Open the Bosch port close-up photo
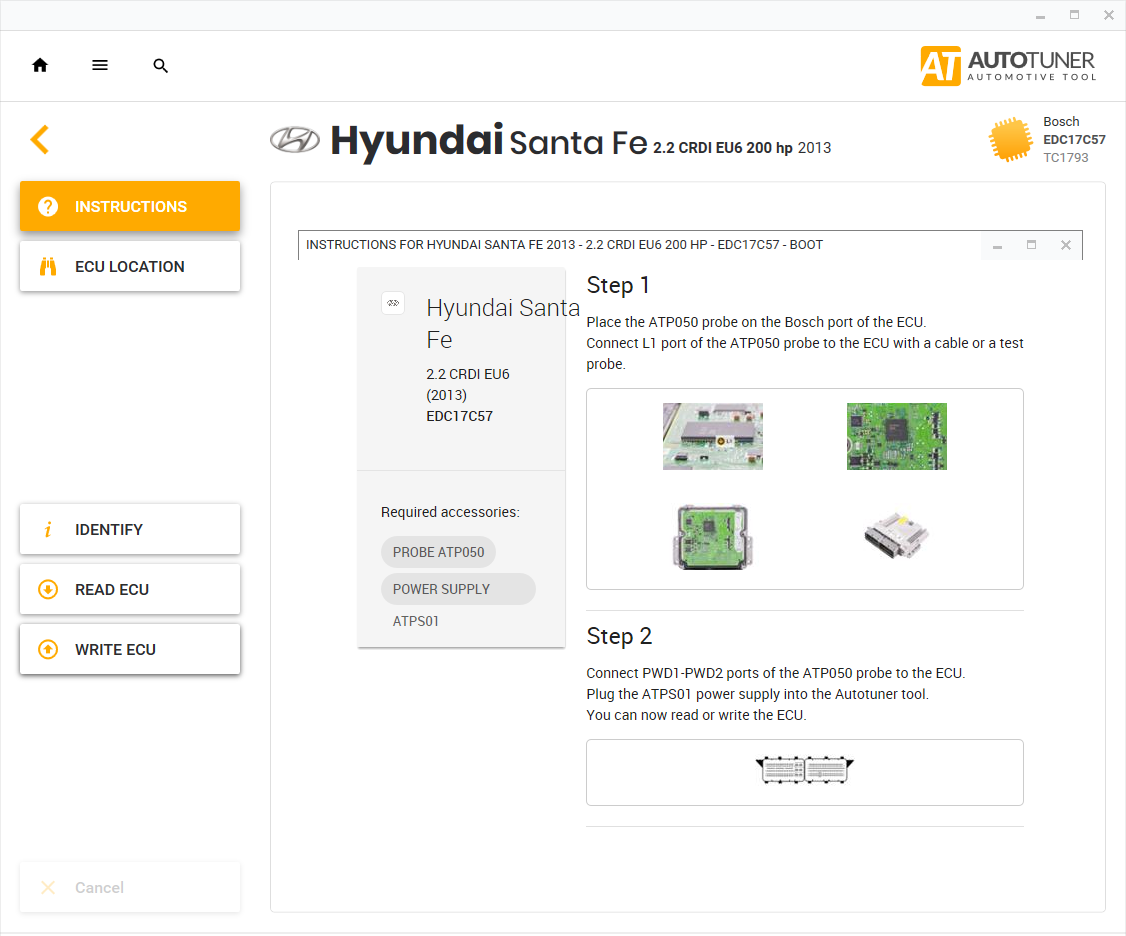 [x=713, y=436]
